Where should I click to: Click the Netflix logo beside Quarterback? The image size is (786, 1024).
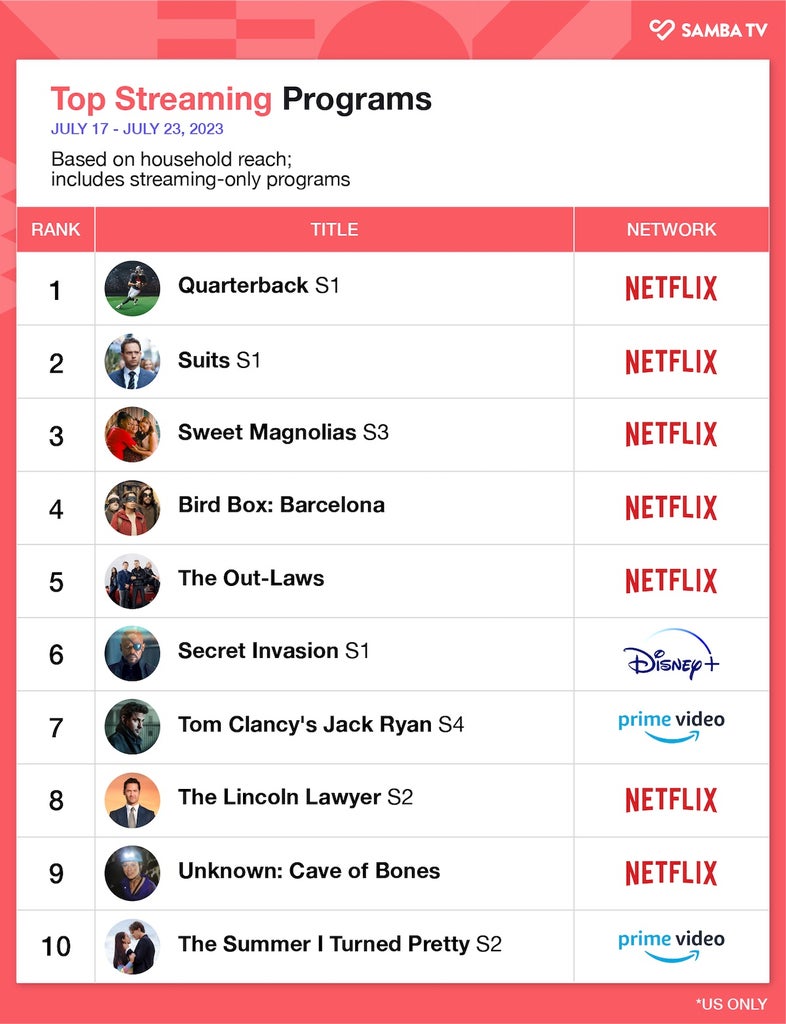(671, 288)
